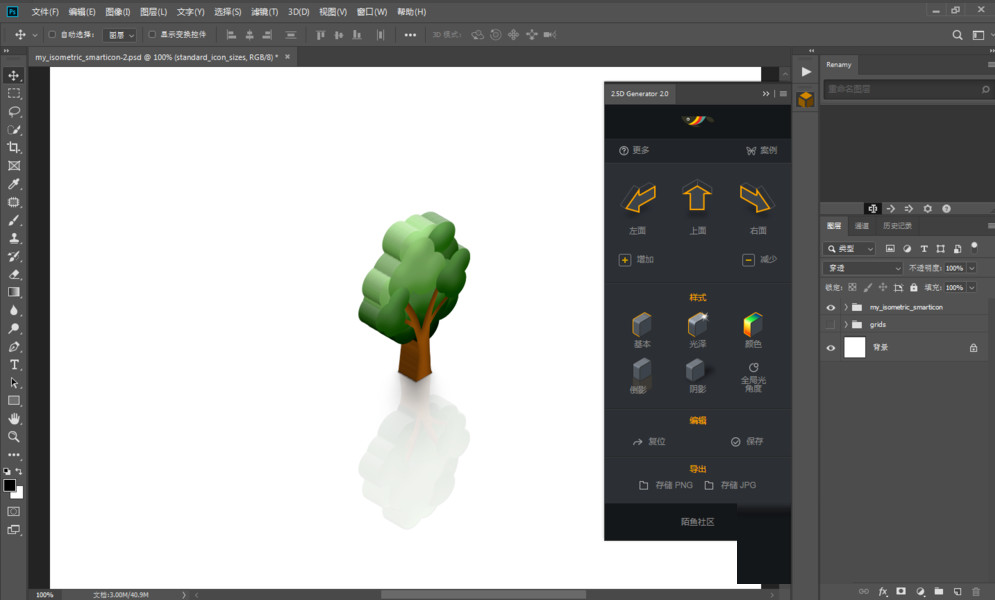Select the Eraser tool
Screen dimensions: 995x600
(x=13, y=275)
